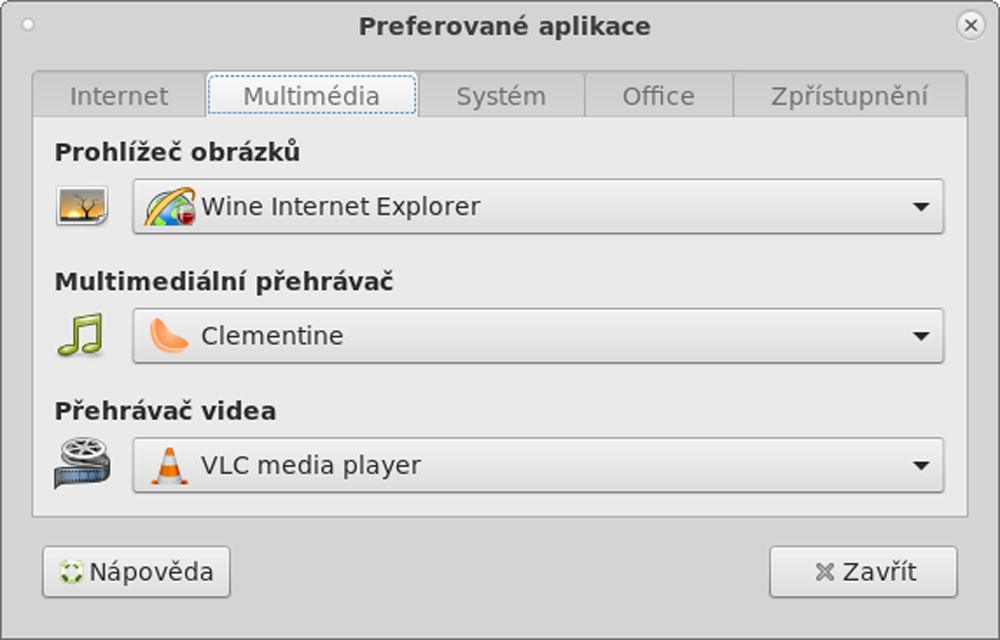
Task: Open the VLC media player combo box
Action: (538, 465)
